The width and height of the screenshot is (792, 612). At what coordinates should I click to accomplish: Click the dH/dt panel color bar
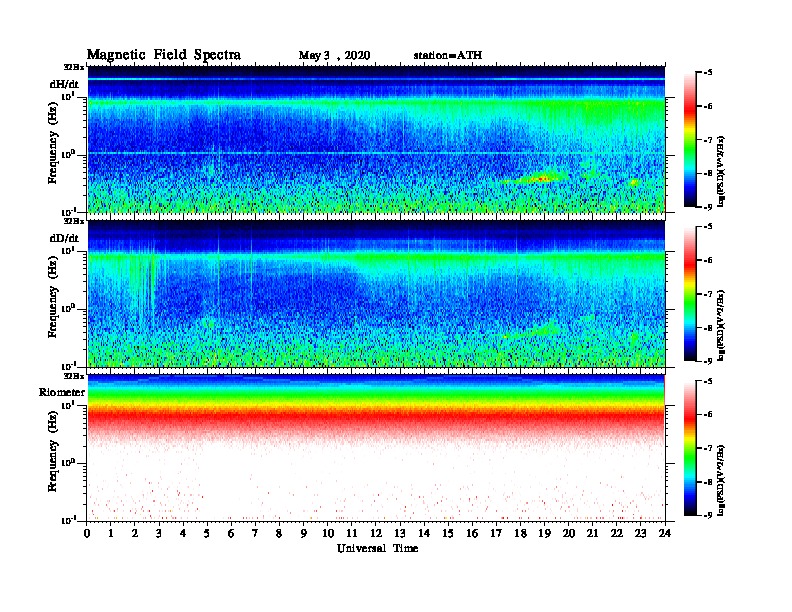click(x=690, y=140)
